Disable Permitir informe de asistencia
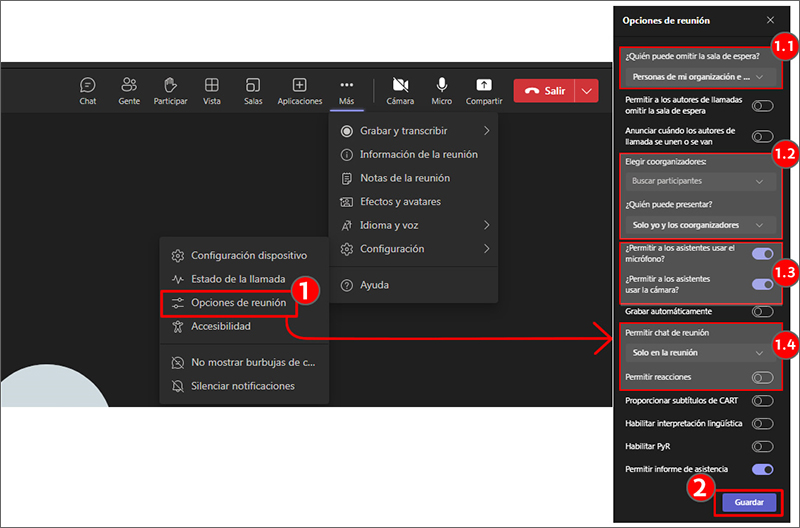The height and width of the screenshot is (528, 800). pyautogui.click(x=762, y=469)
